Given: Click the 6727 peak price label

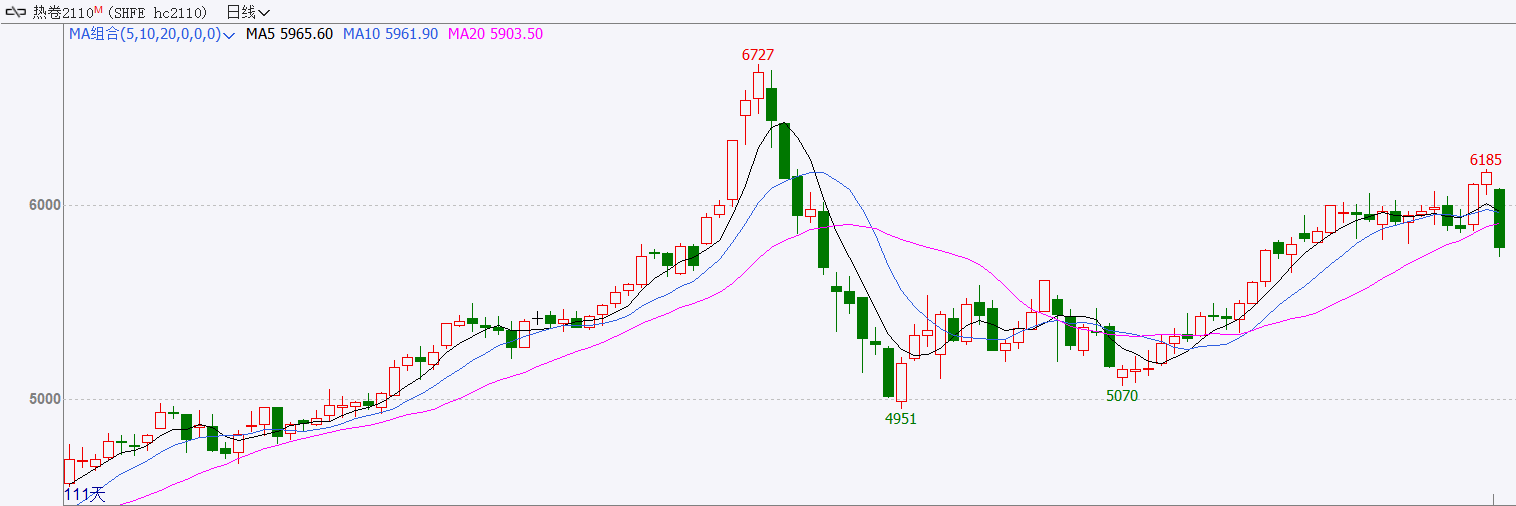Looking at the screenshot, I should (x=758, y=55).
